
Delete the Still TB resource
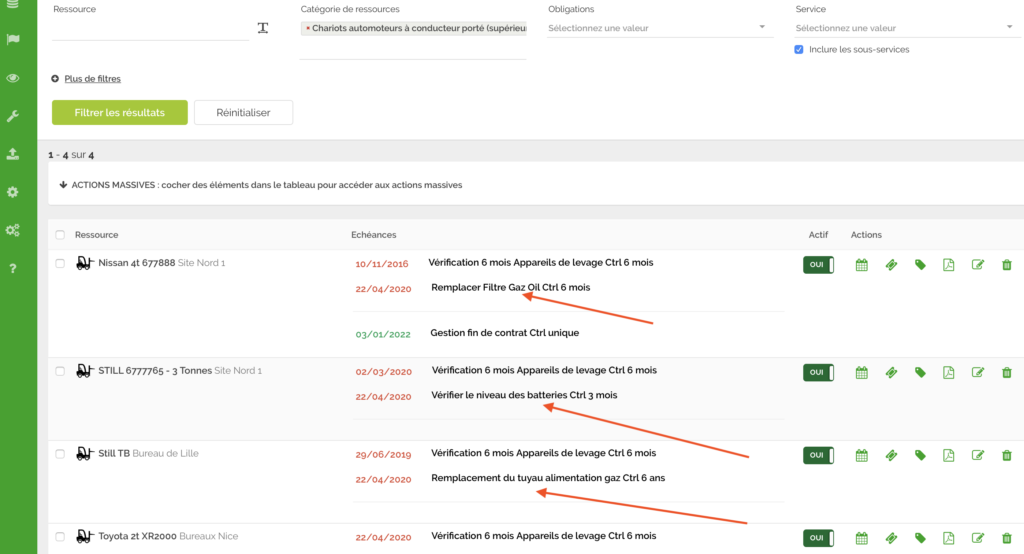(x=1007, y=456)
